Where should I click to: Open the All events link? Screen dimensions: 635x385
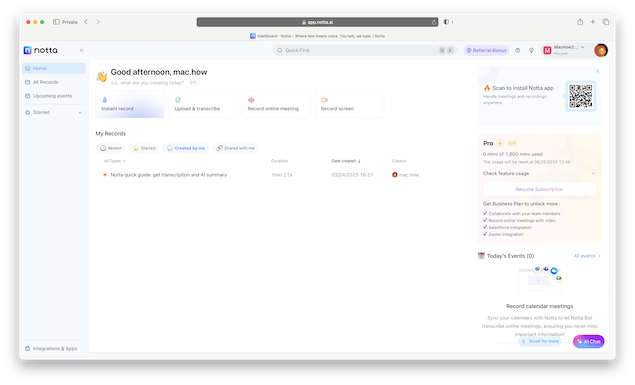pos(587,256)
